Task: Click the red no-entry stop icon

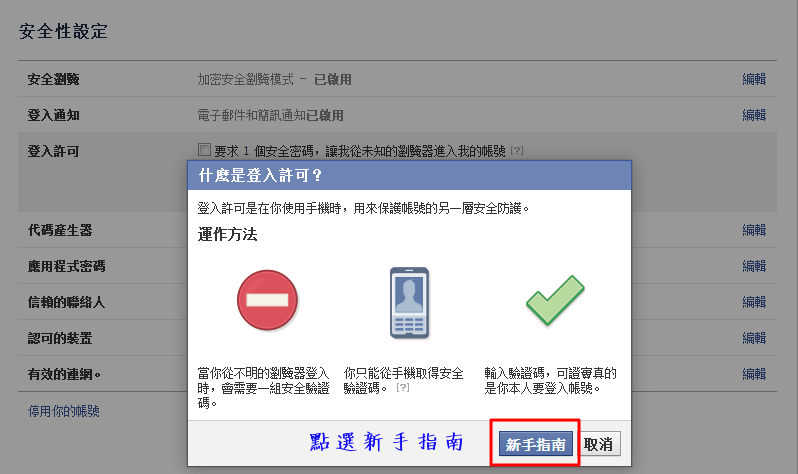Action: [268, 300]
